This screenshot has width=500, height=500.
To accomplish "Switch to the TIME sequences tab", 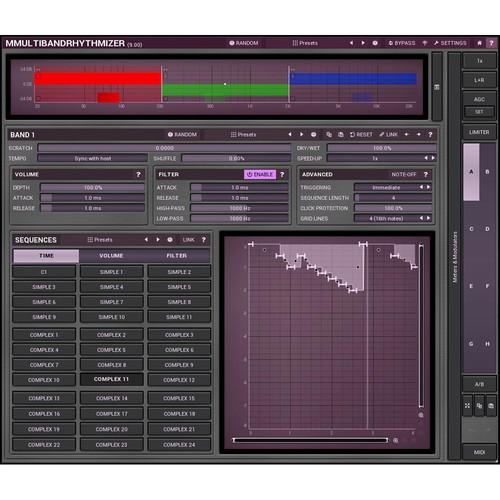I will point(46,256).
